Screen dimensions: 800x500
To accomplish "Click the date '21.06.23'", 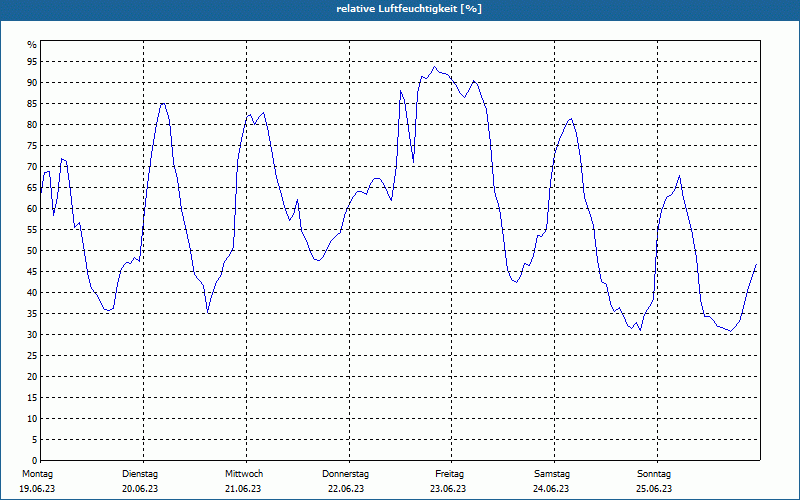I will pos(243,489).
